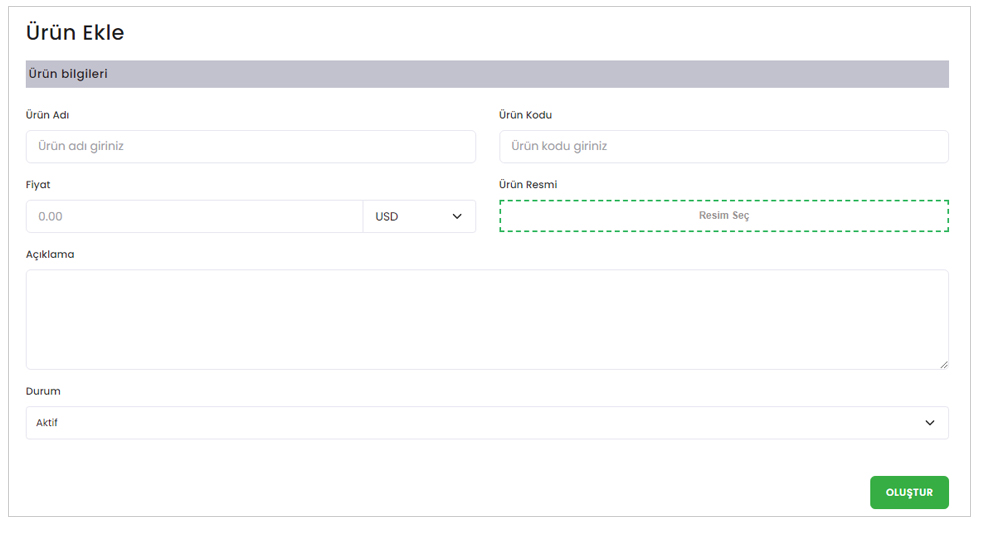Click the Ürün Ekle page title
981x539 pixels.
pos(75,32)
